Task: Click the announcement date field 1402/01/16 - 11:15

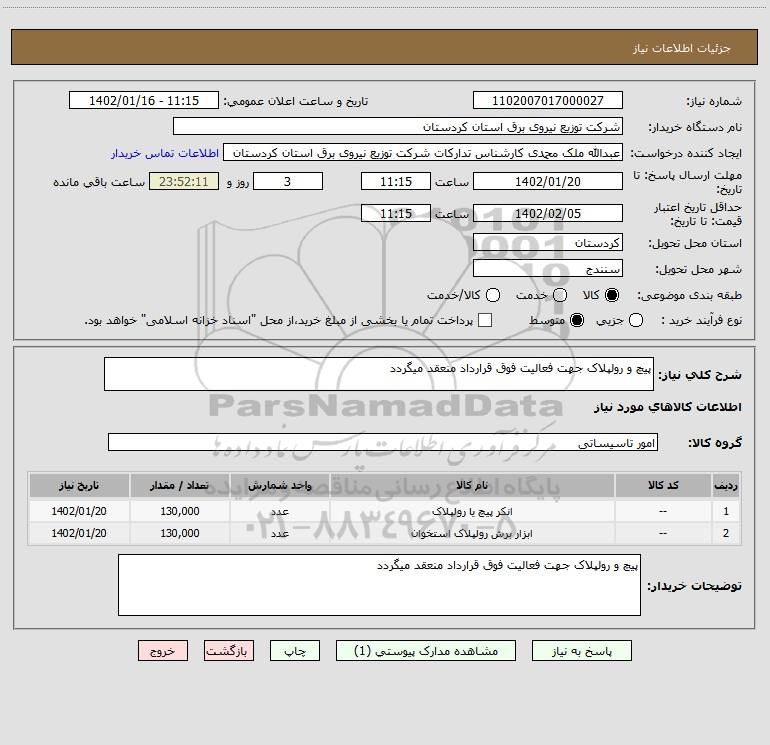Action: 144,101
